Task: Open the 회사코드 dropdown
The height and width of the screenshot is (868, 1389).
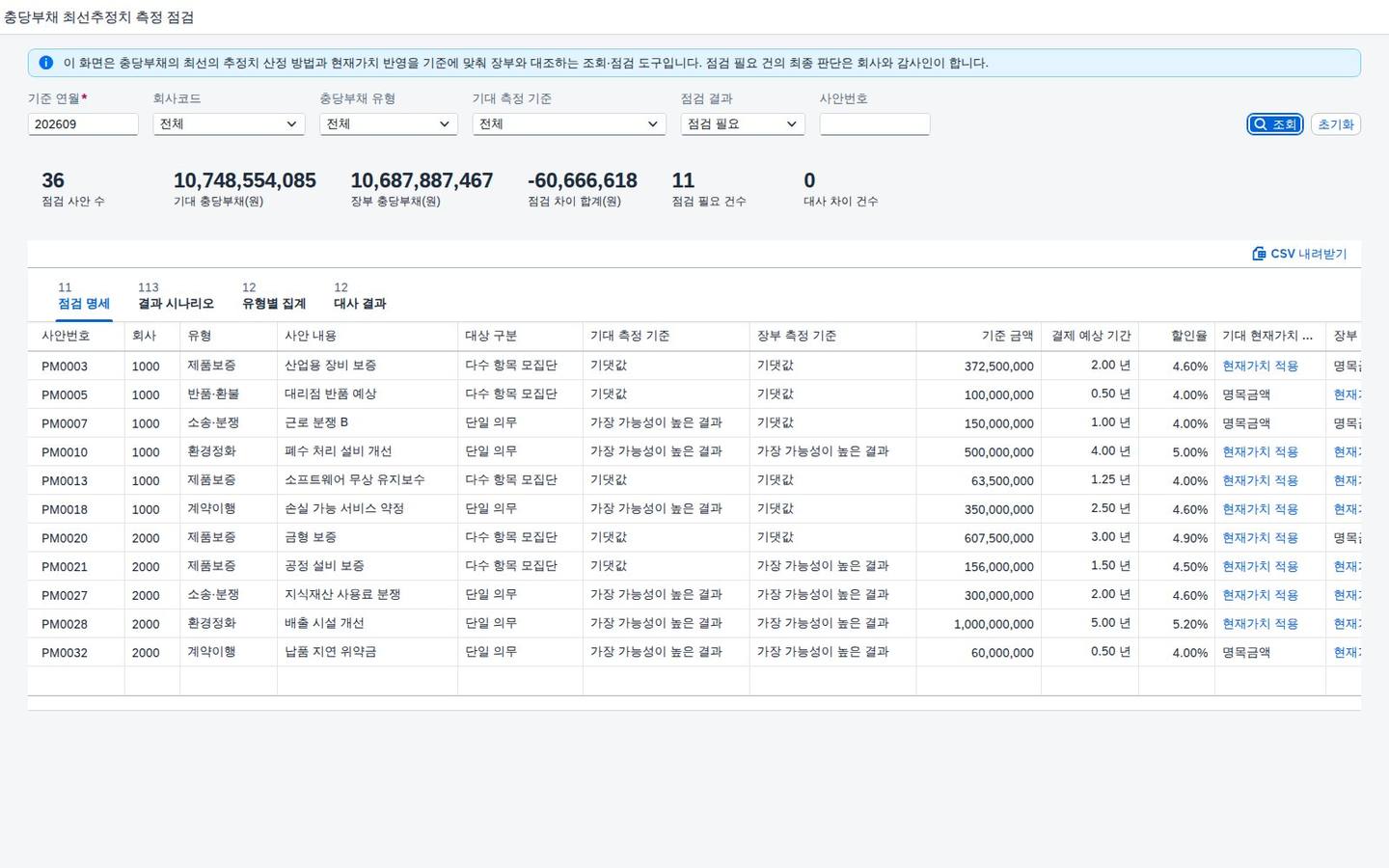Action: 229,124
